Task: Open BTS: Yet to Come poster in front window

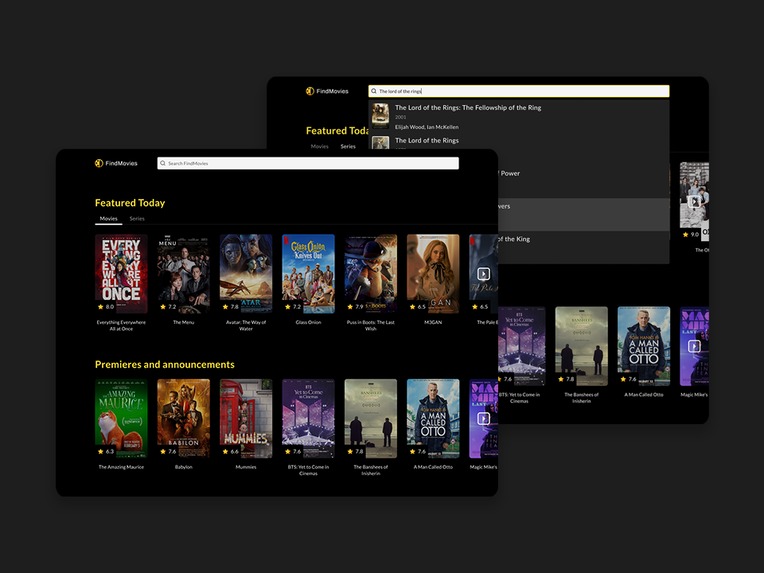Action: [x=308, y=419]
